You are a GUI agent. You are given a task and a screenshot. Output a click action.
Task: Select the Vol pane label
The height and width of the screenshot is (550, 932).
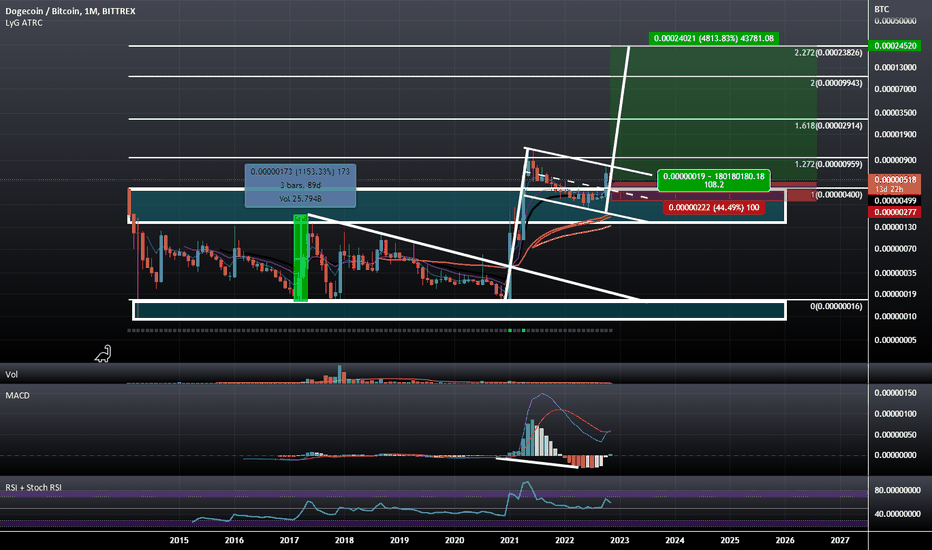[x=11, y=374]
